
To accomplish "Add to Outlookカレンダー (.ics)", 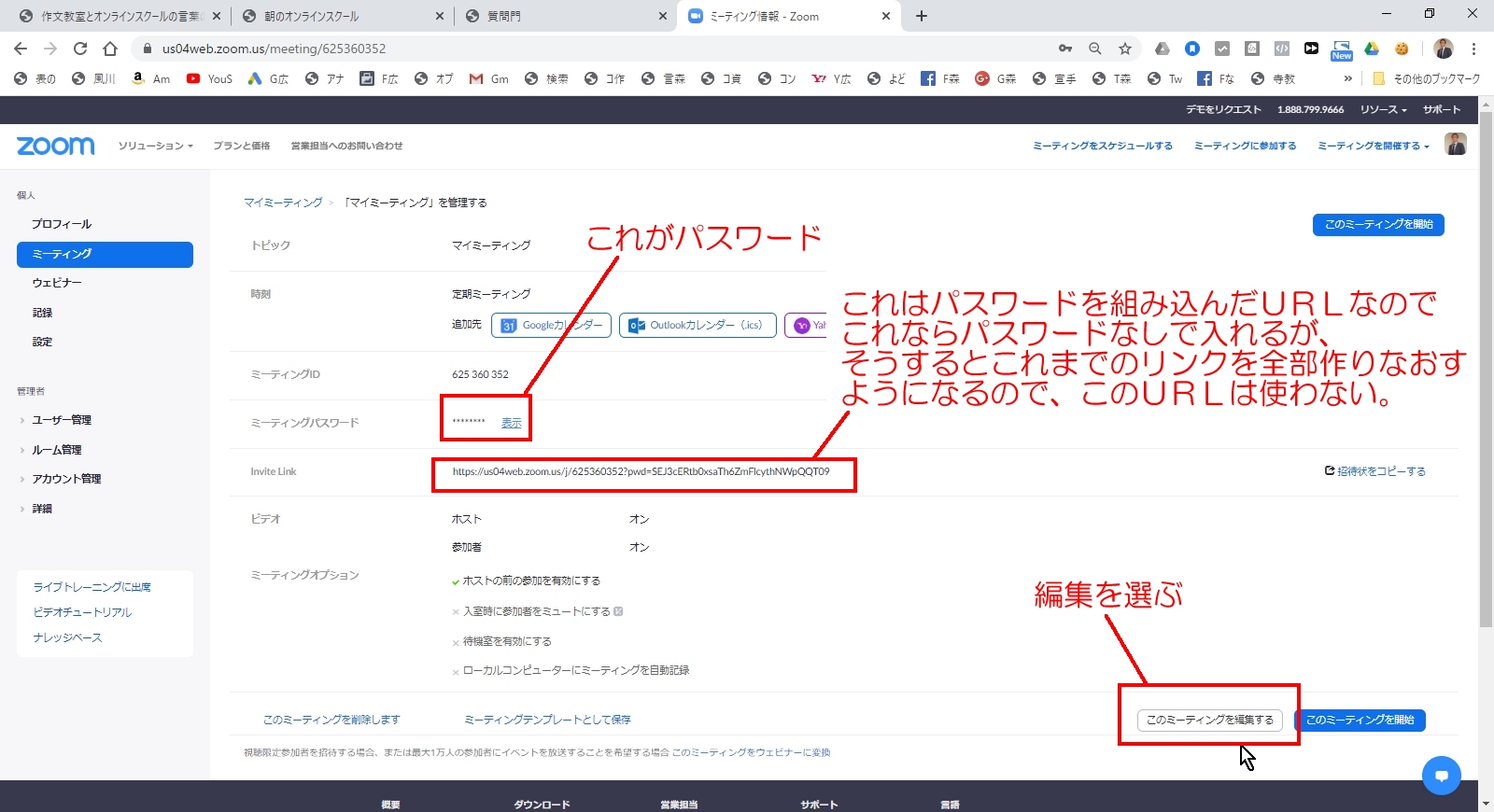I will [698, 325].
